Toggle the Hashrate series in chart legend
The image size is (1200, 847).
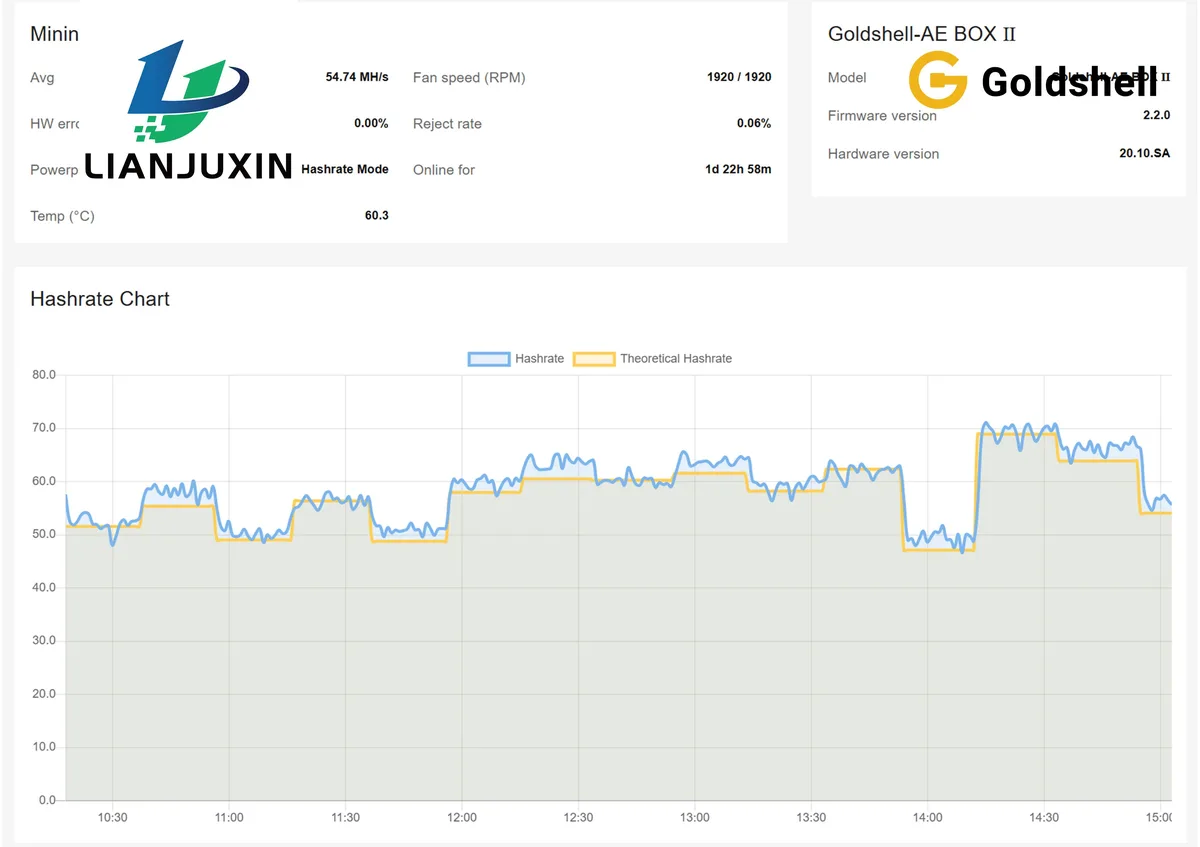pos(516,358)
